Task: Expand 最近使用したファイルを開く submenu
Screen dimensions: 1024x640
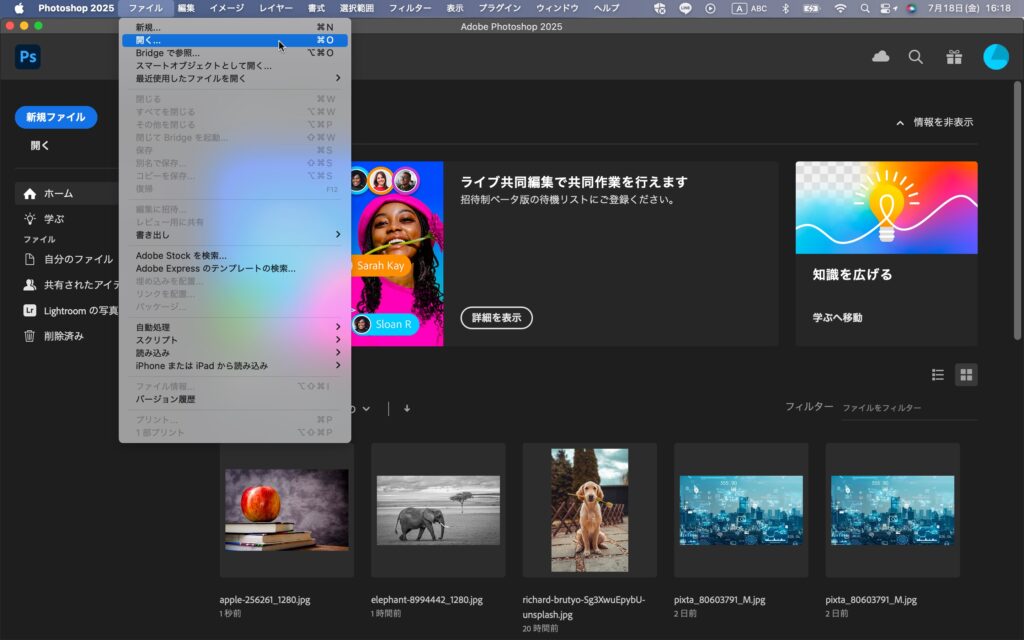Action: (235, 78)
